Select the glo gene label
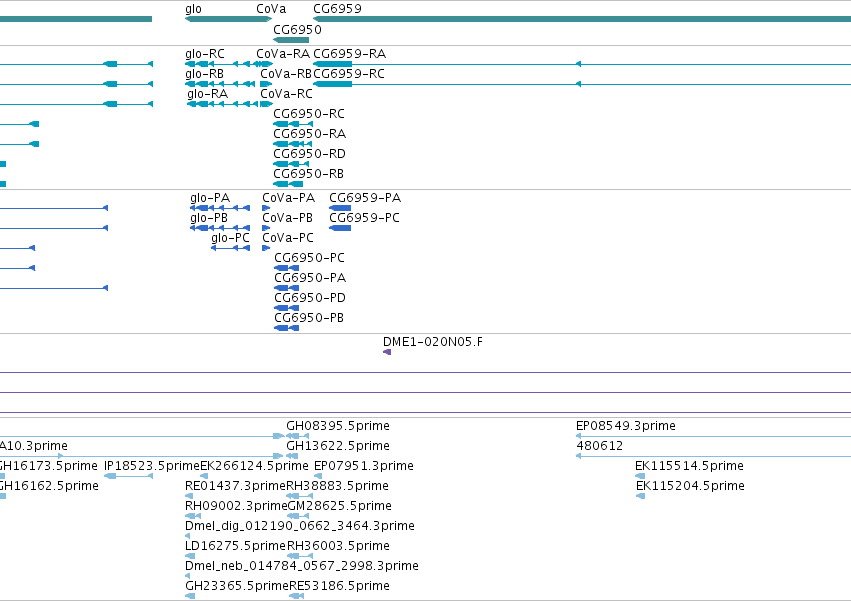 coord(193,9)
